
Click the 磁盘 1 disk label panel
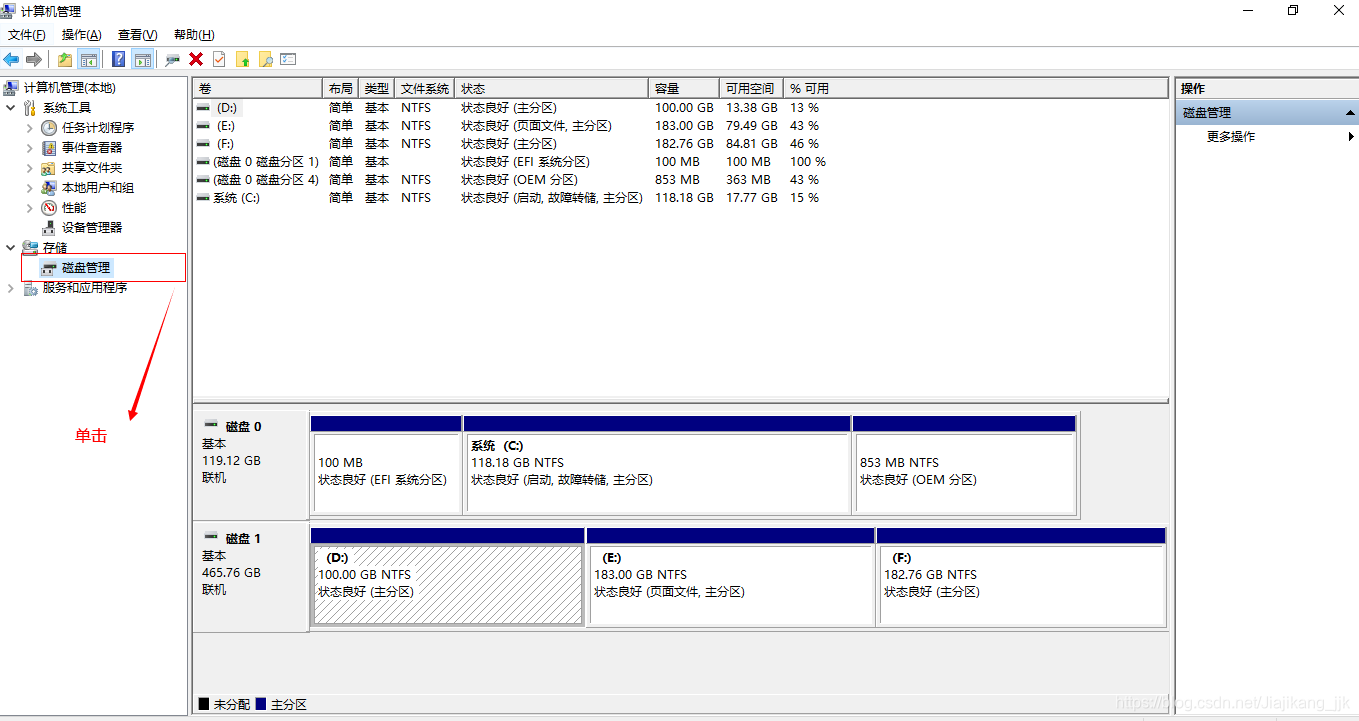[x=250, y=576]
